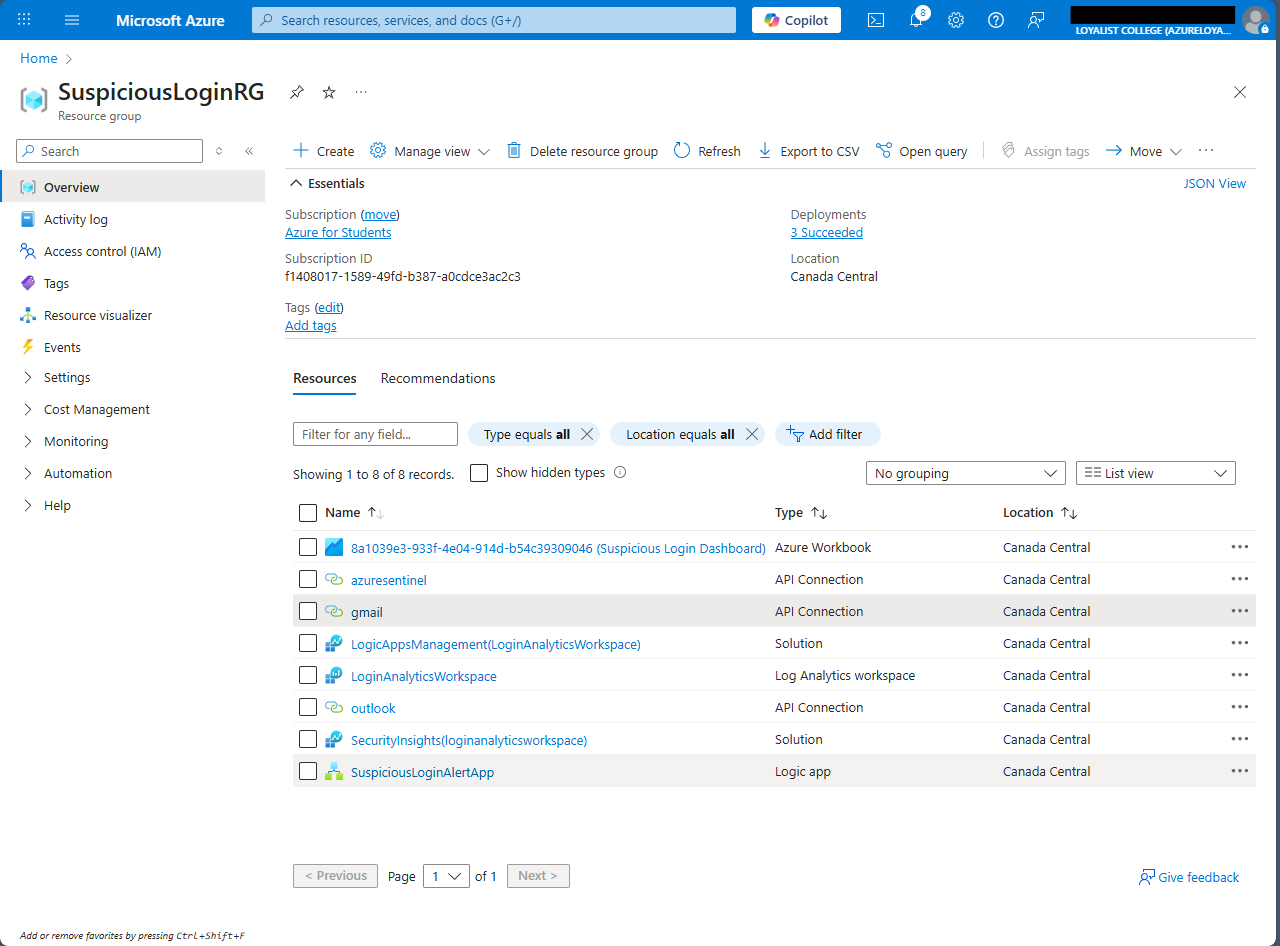The width and height of the screenshot is (1280, 946).
Task: Select Overview in the sidebar
Action: click(132, 187)
